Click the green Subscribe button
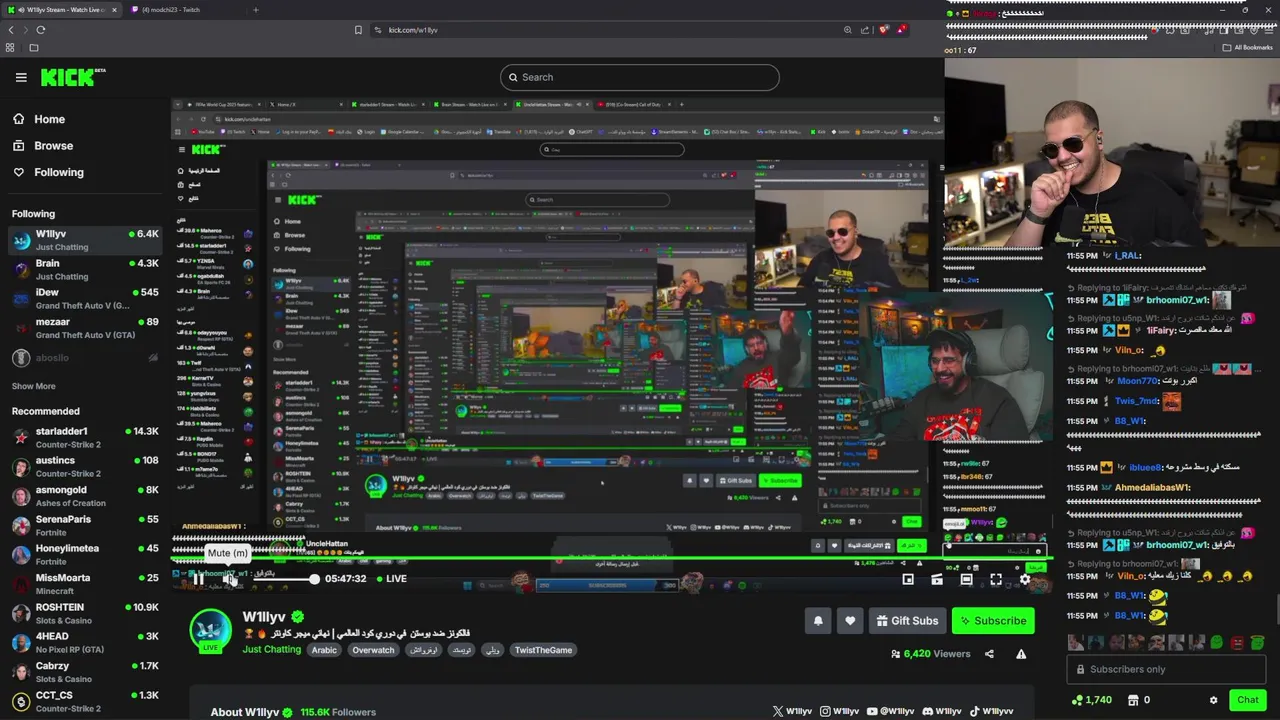The width and height of the screenshot is (1280, 720). coord(993,621)
